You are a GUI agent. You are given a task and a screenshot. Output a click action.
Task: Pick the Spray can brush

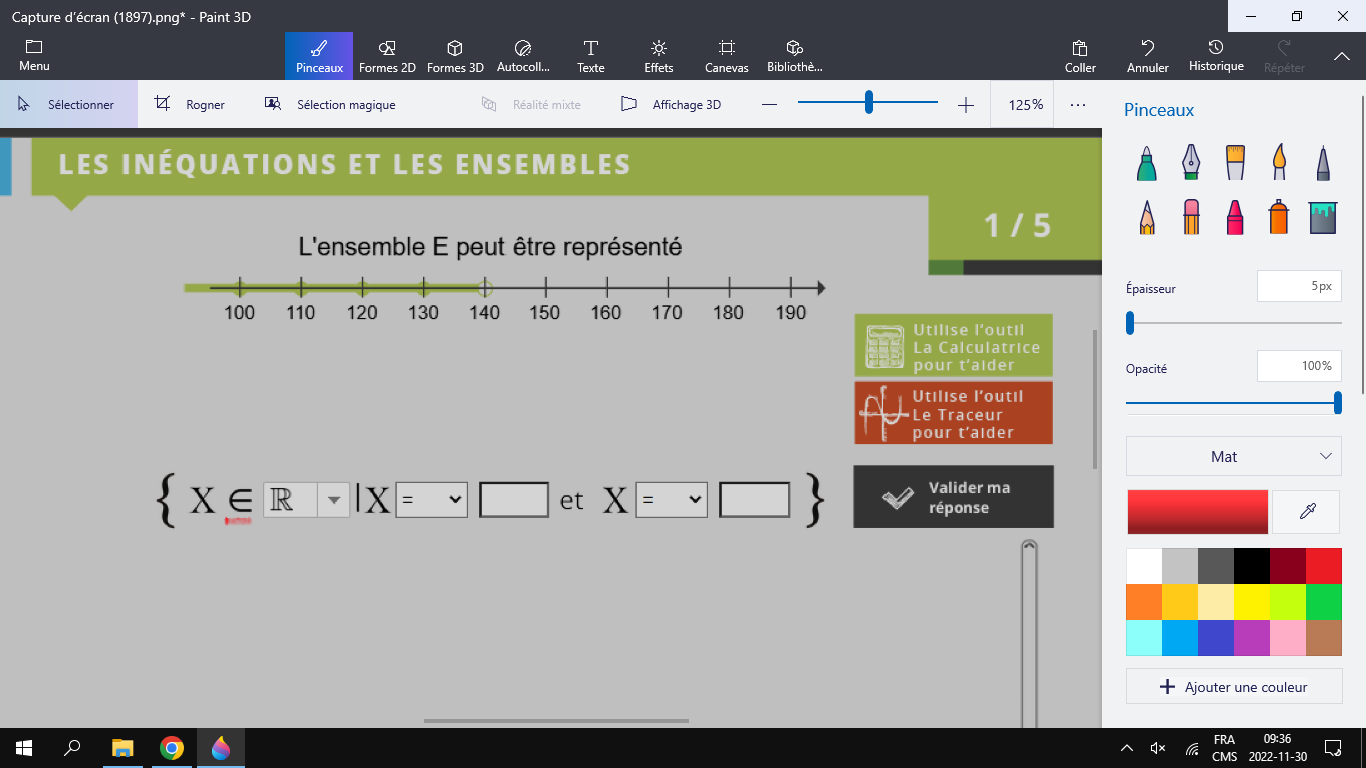click(1279, 216)
